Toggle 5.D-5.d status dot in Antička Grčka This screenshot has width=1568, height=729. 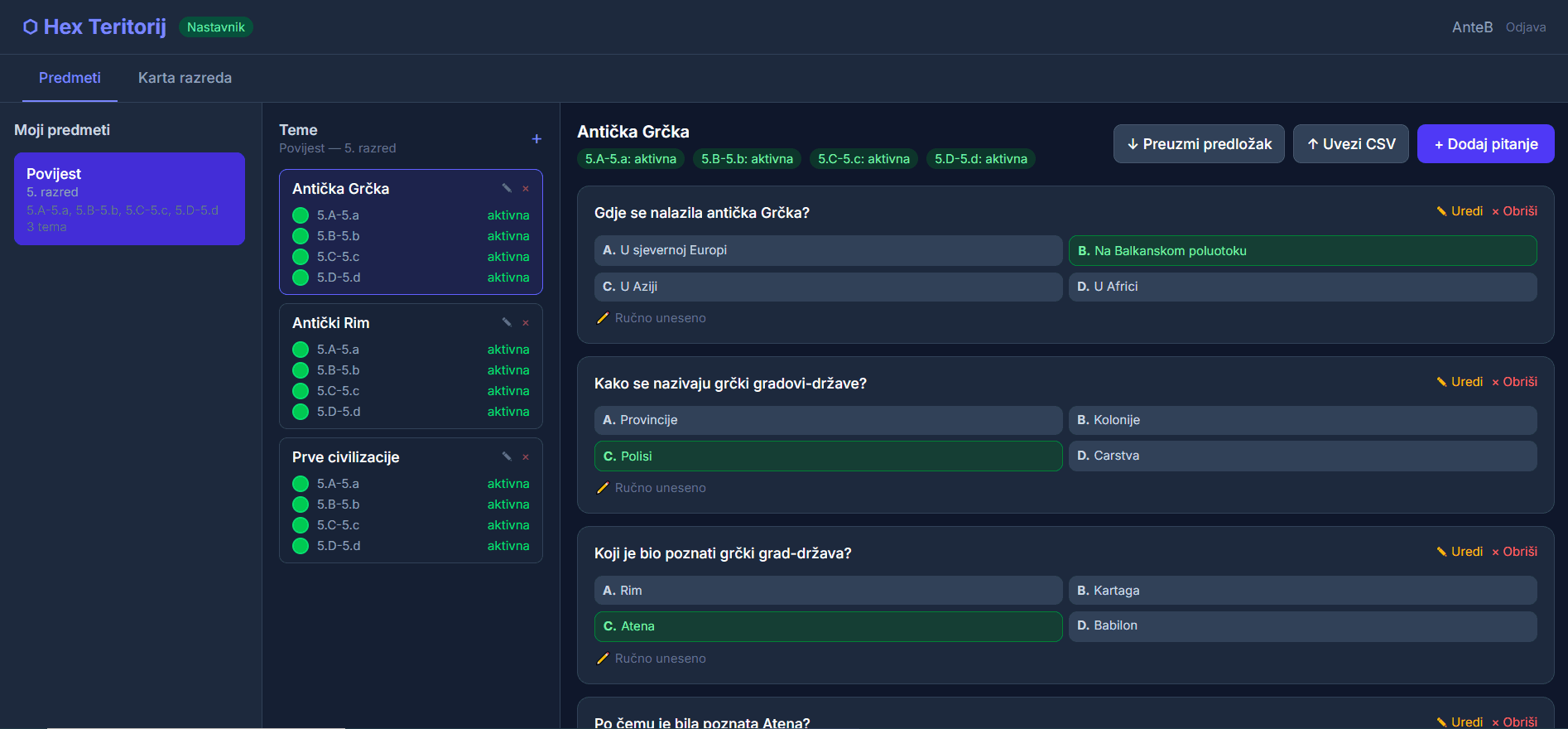click(301, 278)
